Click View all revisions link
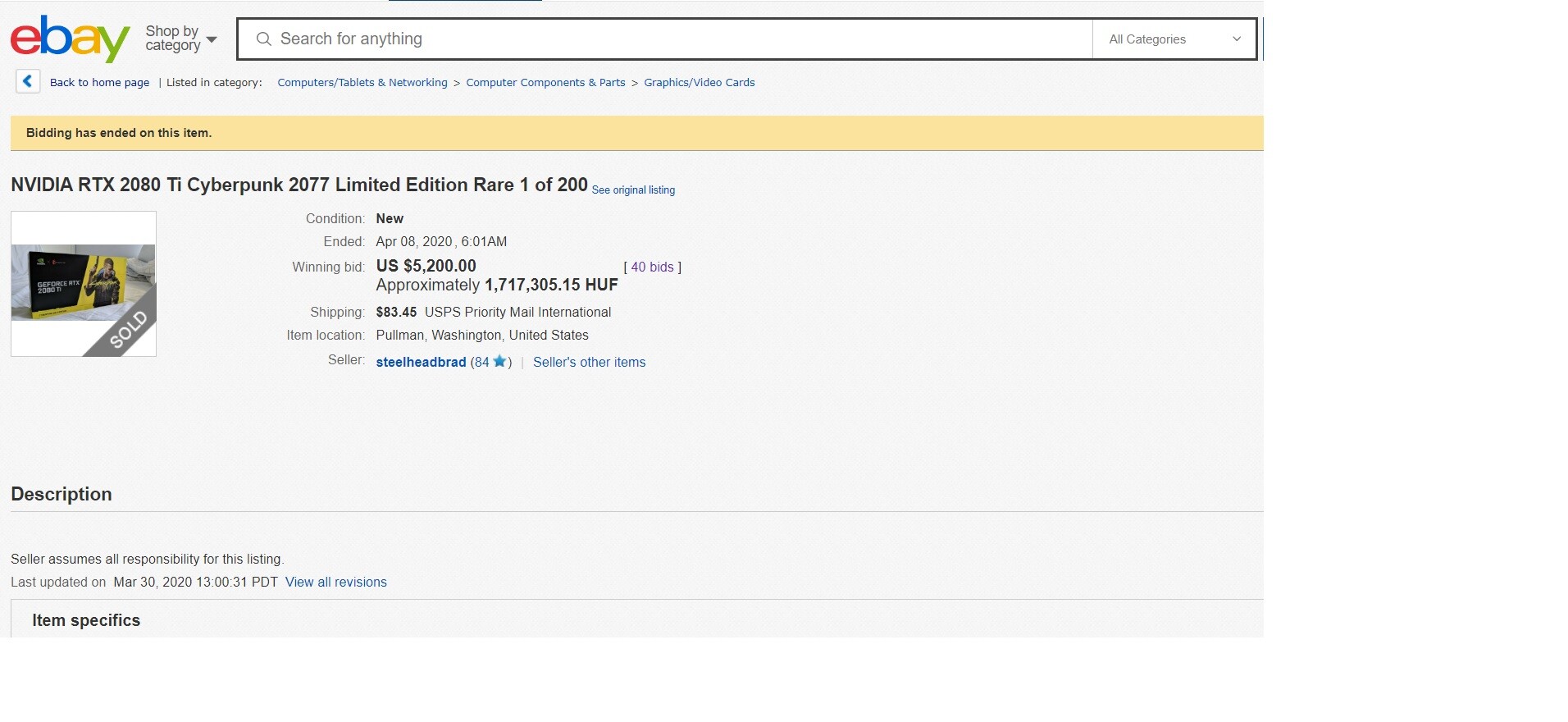This screenshot has width=1568, height=722. point(335,583)
